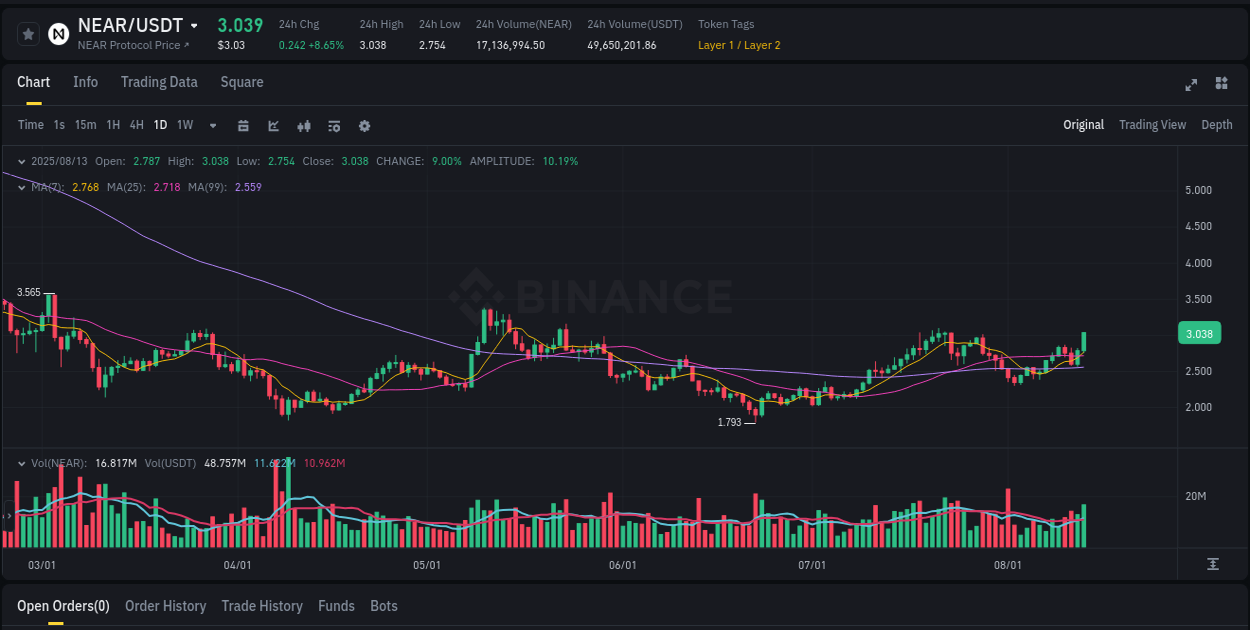This screenshot has height=630, width=1250.
Task: Open the extra timeframe dropdown arrow
Action: [x=212, y=126]
